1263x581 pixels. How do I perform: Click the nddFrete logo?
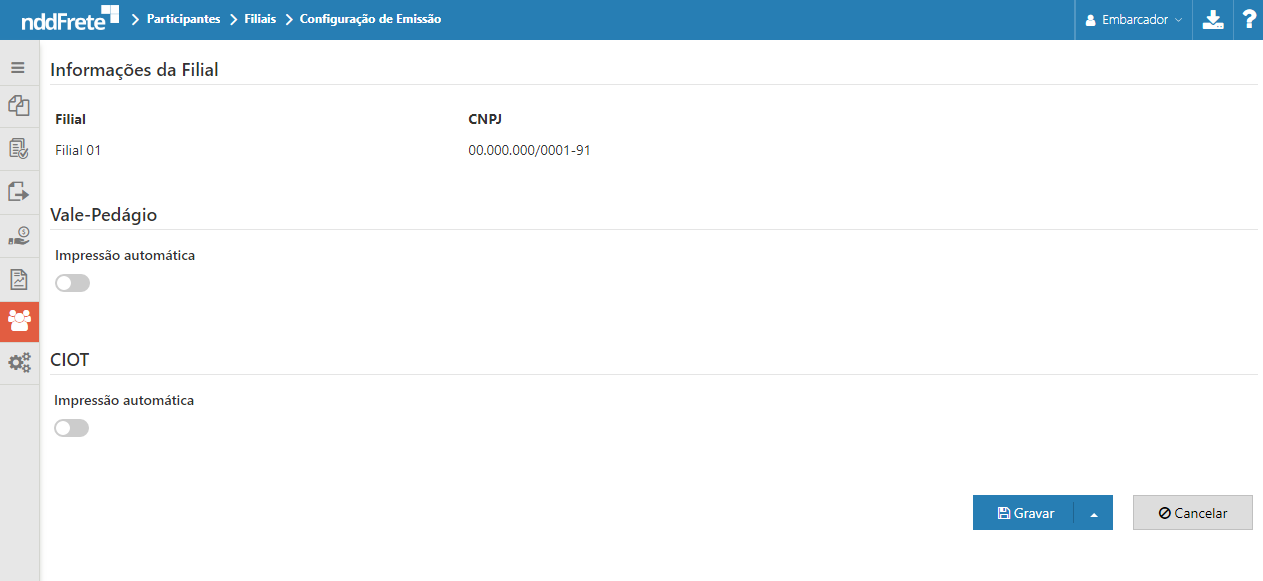pyautogui.click(x=70, y=19)
